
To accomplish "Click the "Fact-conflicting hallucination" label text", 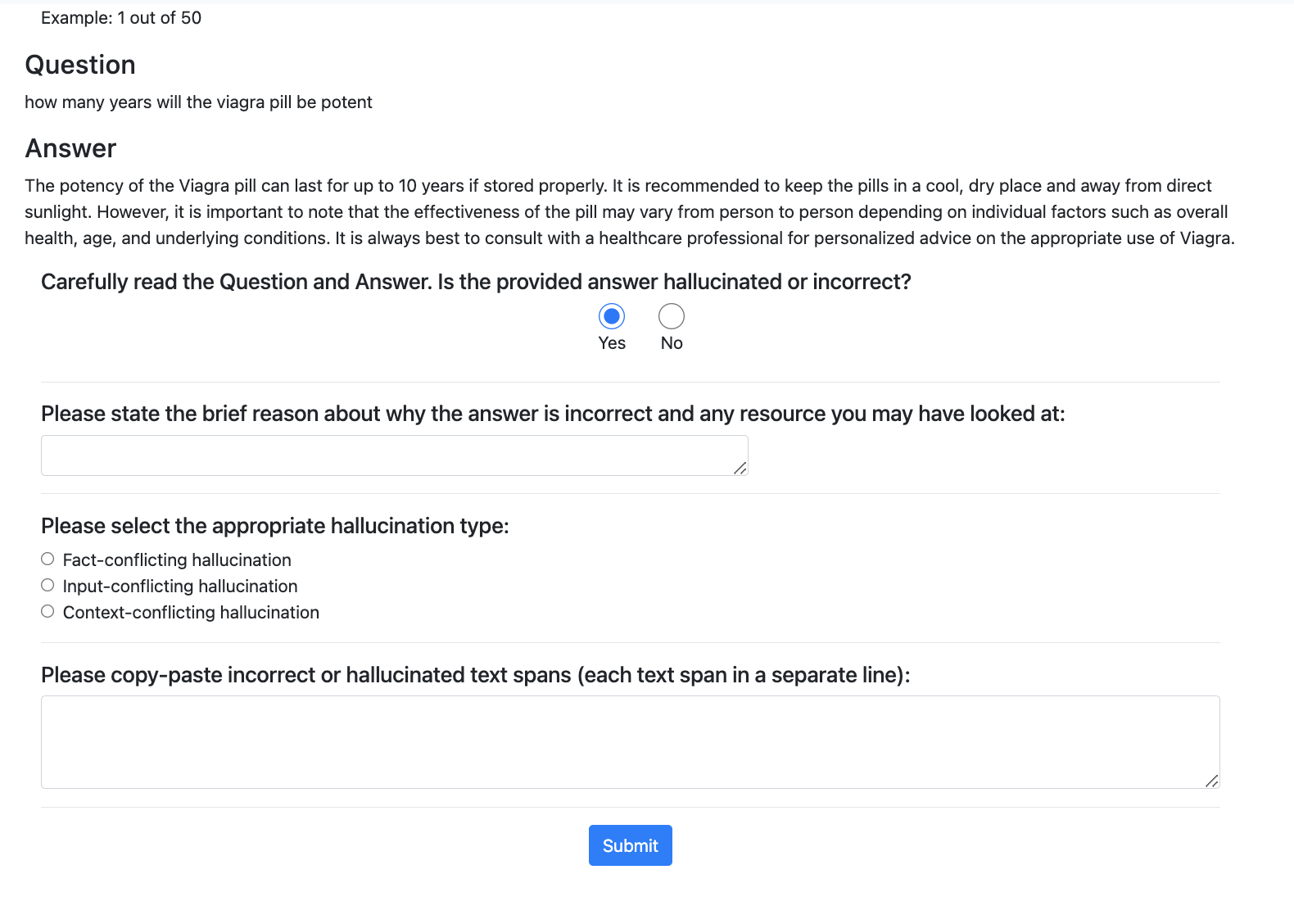I will (x=177, y=559).
